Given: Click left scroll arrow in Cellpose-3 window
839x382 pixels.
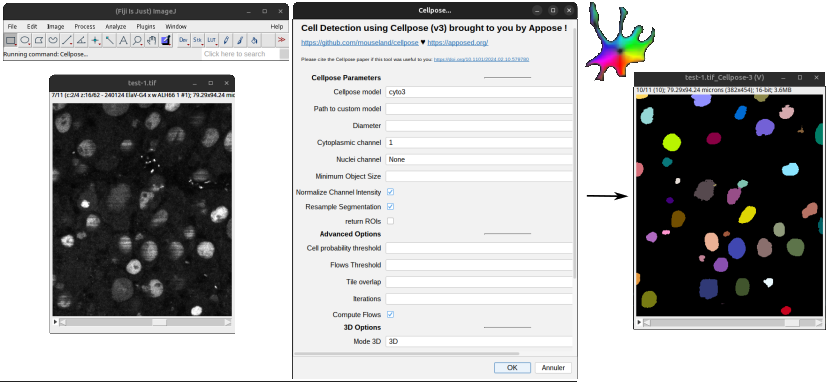Looking at the screenshot, I should click(646, 323).
